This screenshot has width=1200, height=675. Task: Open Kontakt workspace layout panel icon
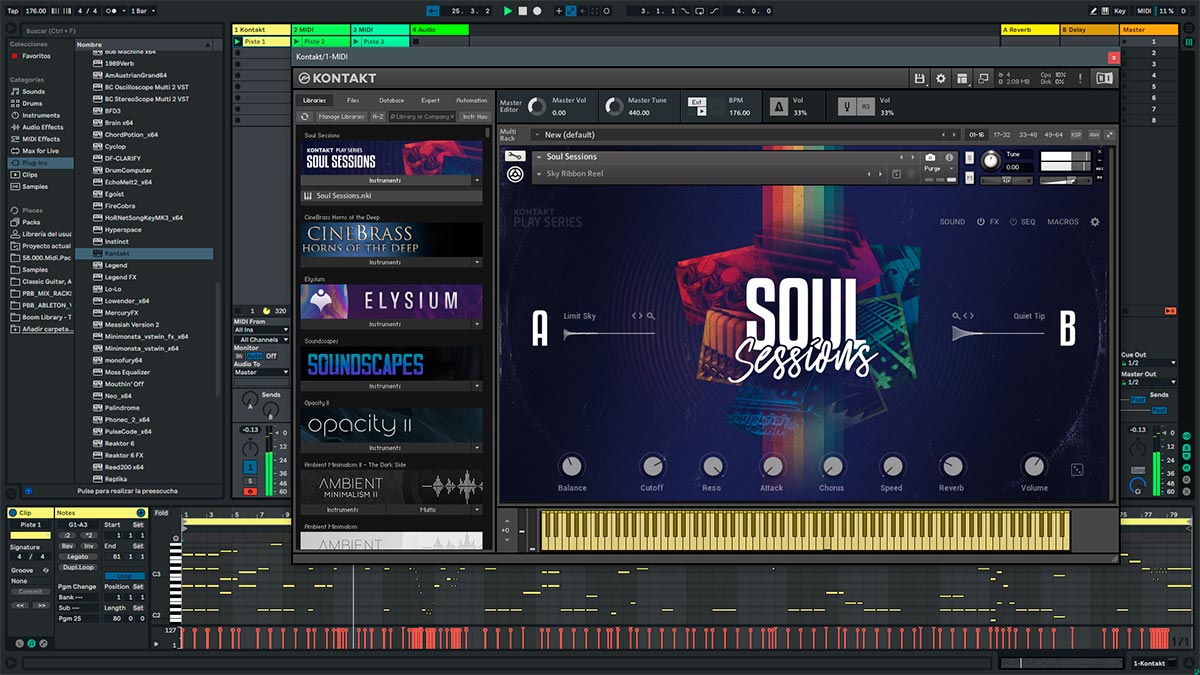coord(961,78)
